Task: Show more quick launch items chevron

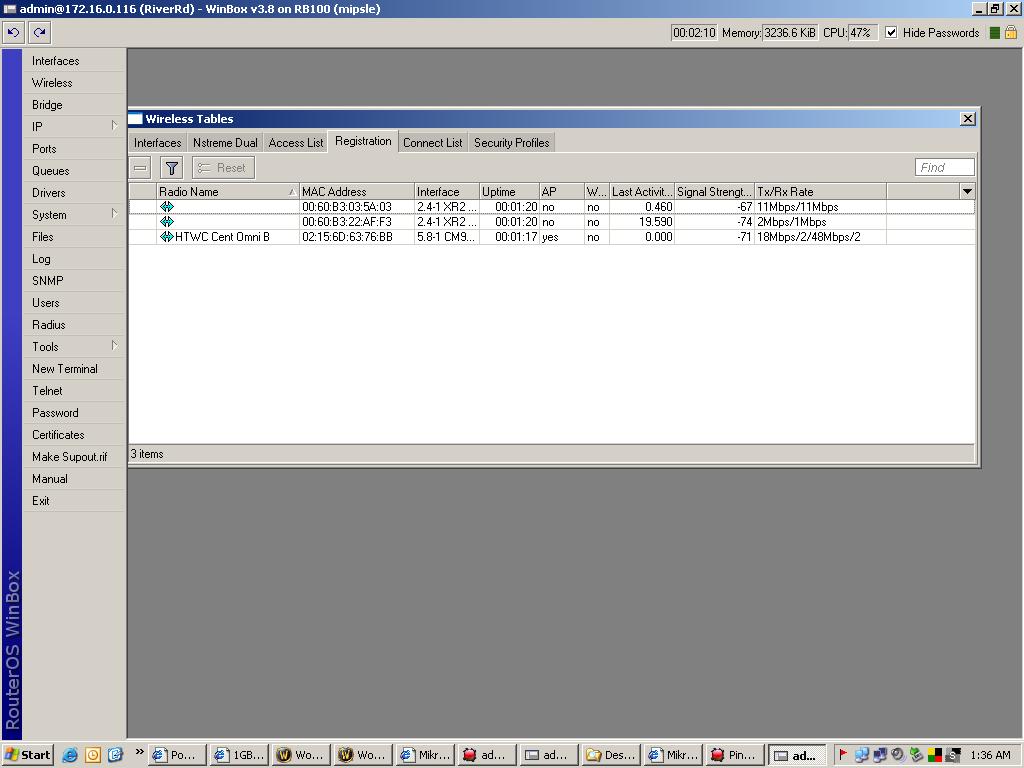Action: (139, 752)
